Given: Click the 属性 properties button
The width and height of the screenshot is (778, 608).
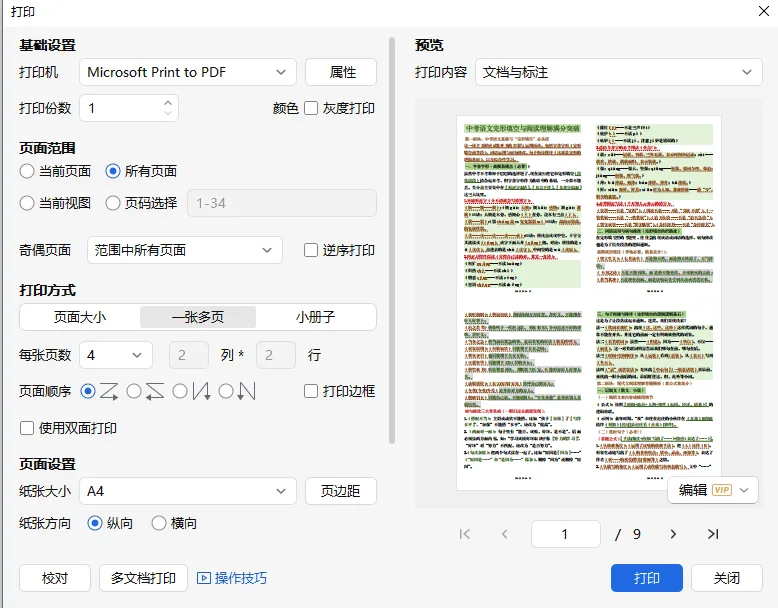Looking at the screenshot, I should [341, 72].
